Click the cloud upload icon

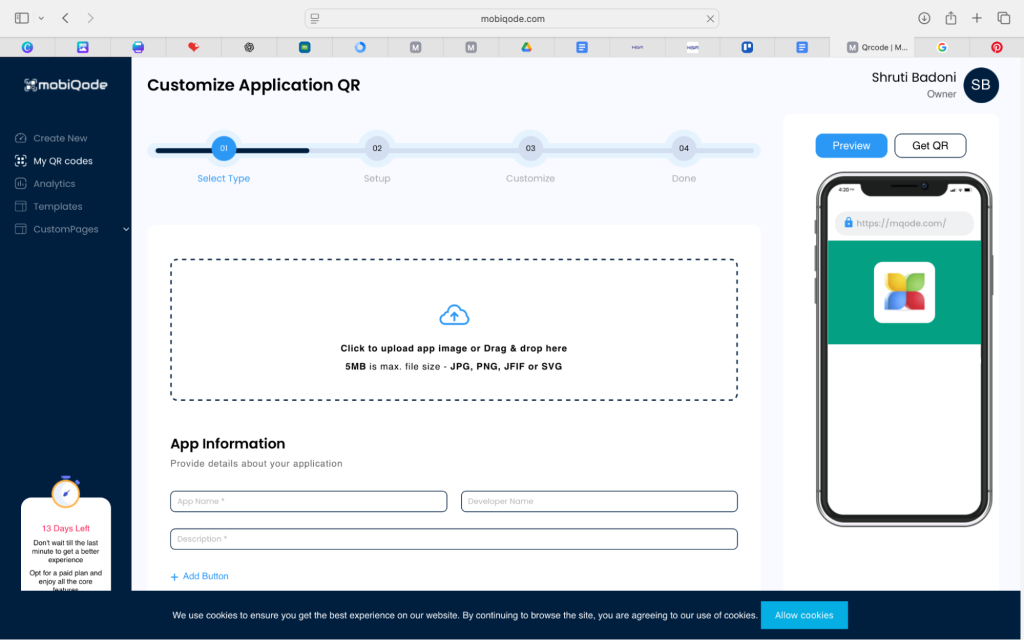454,316
